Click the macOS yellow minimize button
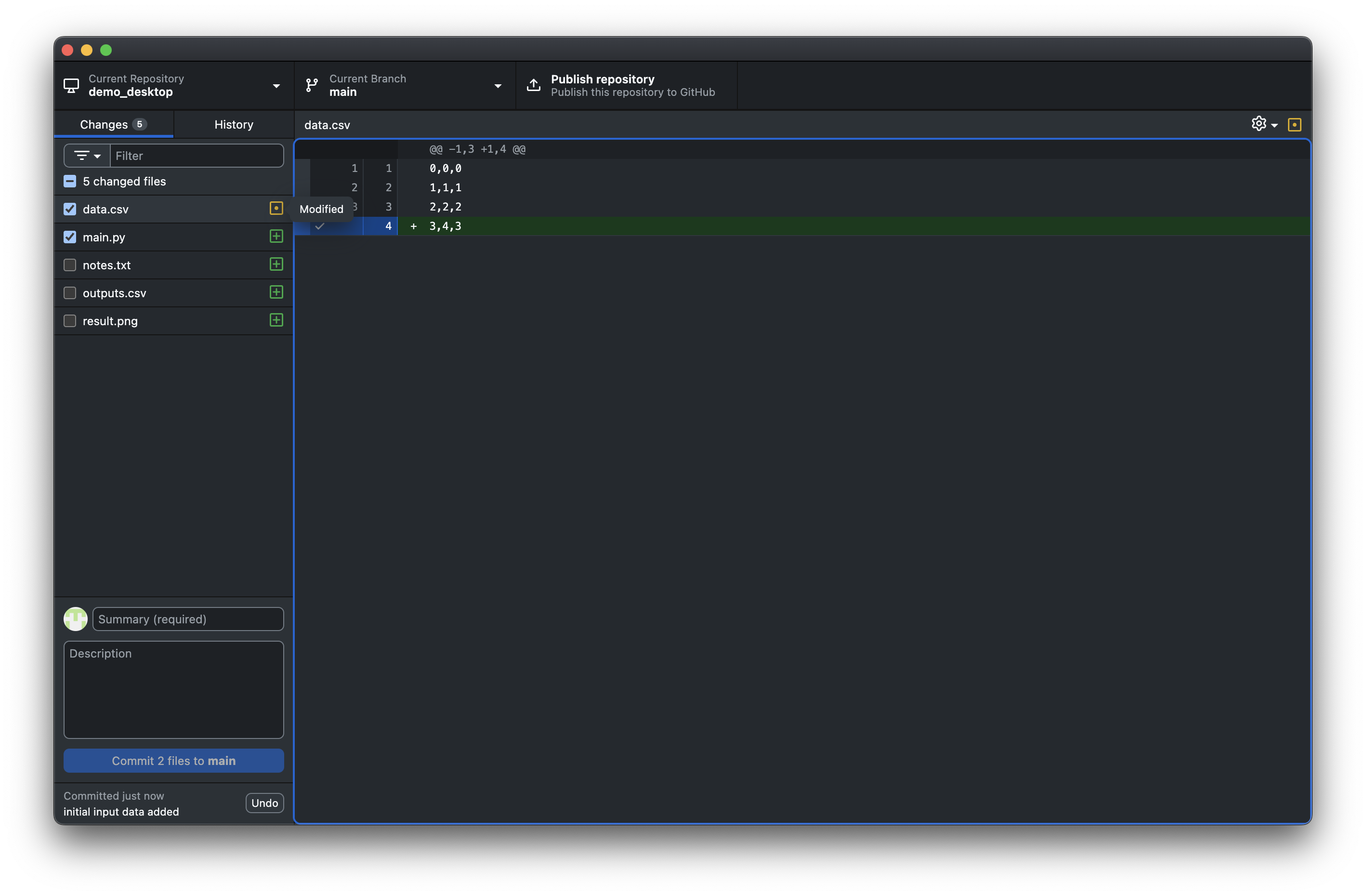 click(x=87, y=50)
